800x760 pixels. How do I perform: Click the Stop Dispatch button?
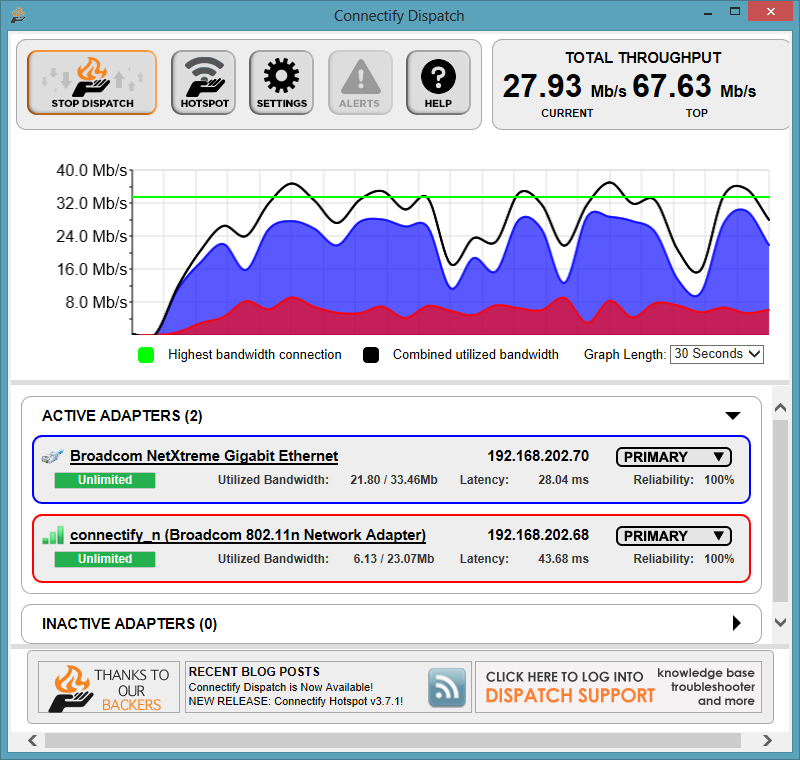tap(92, 83)
